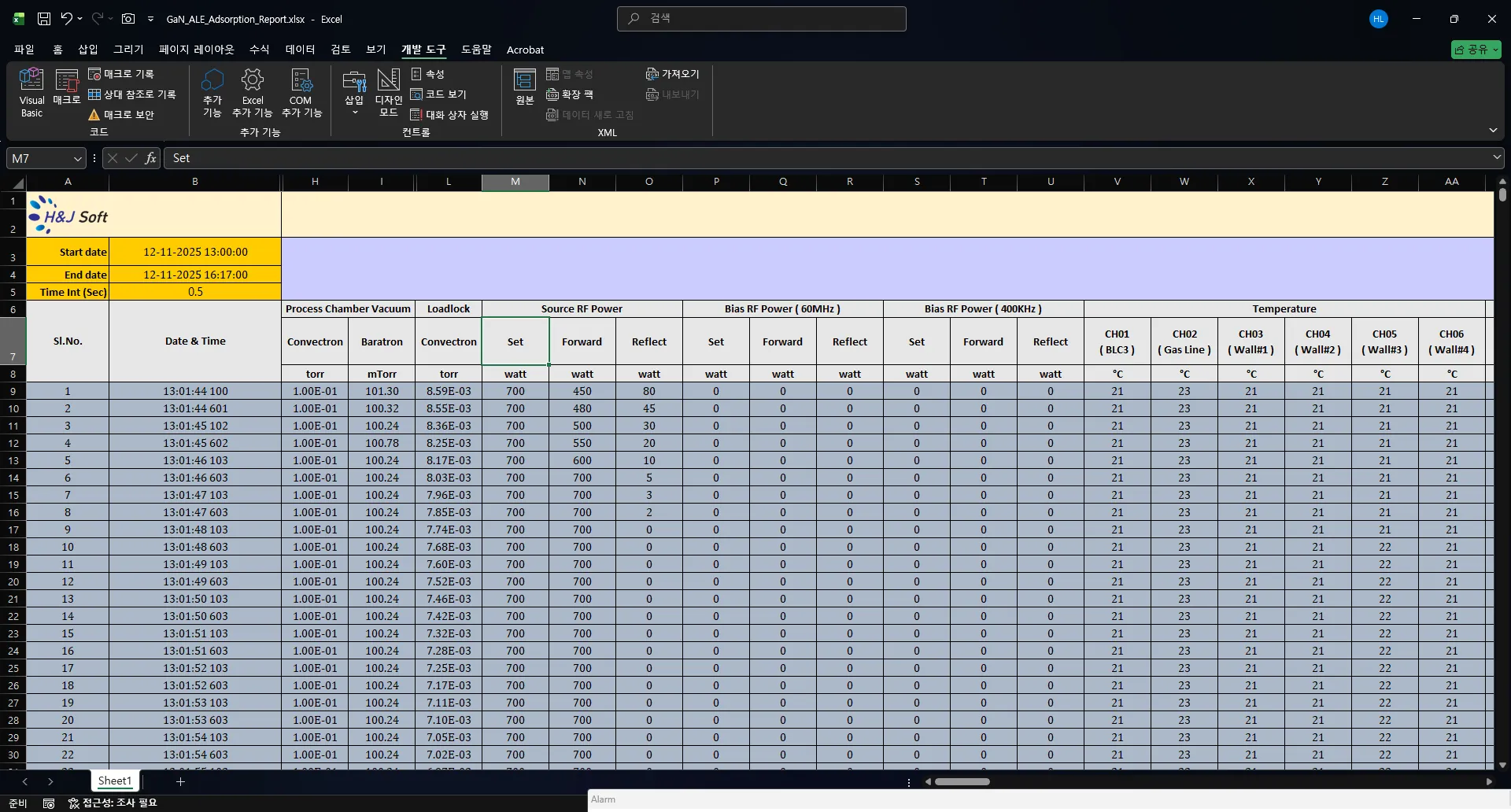Image resolution: width=1511 pixels, height=812 pixels.
Task: Click the Select All corner triangle
Action: [x=18, y=183]
